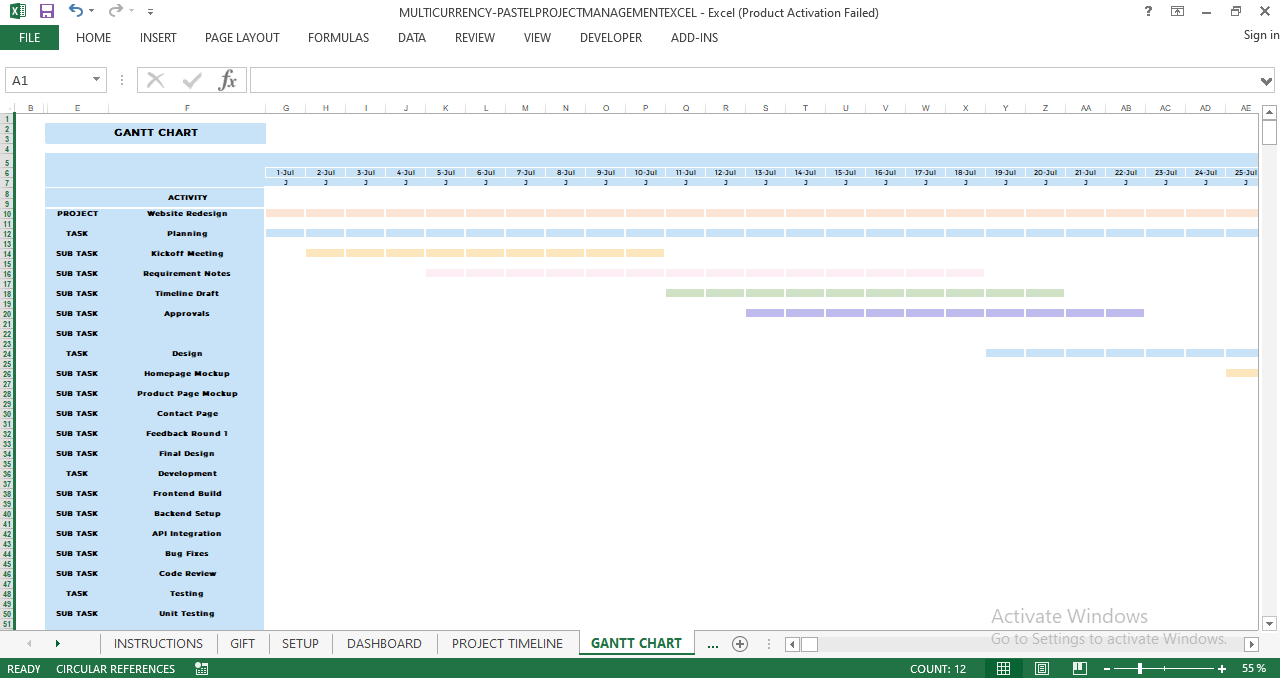Screen dimensions: 1280x678
Task: Customize the Quick Access Toolbar
Action: tap(150, 12)
